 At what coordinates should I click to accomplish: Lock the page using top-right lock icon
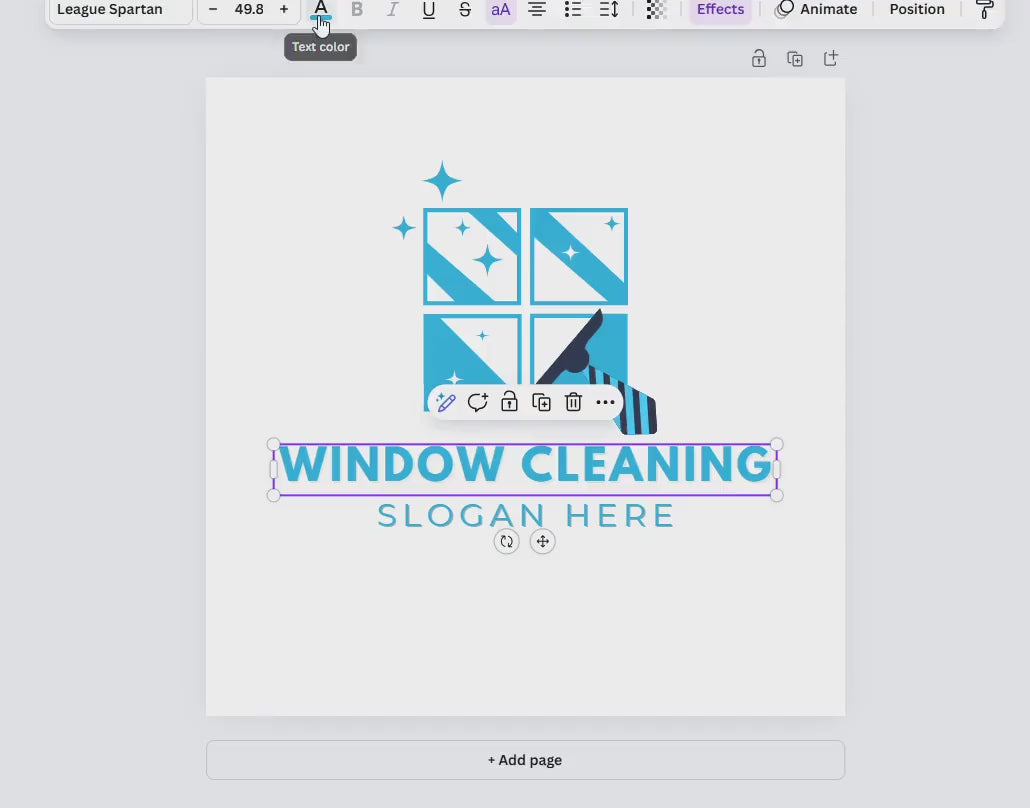(x=759, y=58)
